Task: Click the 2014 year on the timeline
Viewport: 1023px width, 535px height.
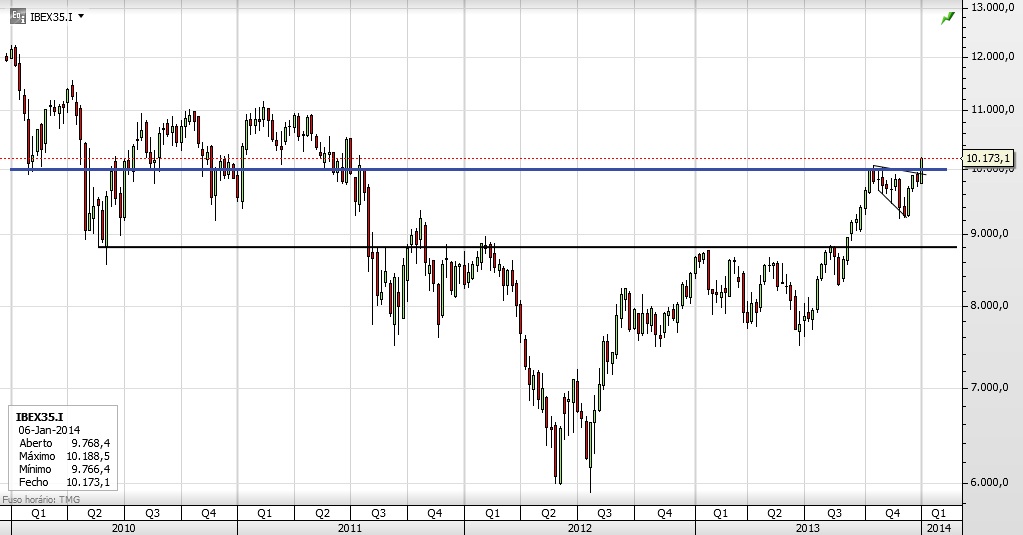Action: click(x=938, y=527)
